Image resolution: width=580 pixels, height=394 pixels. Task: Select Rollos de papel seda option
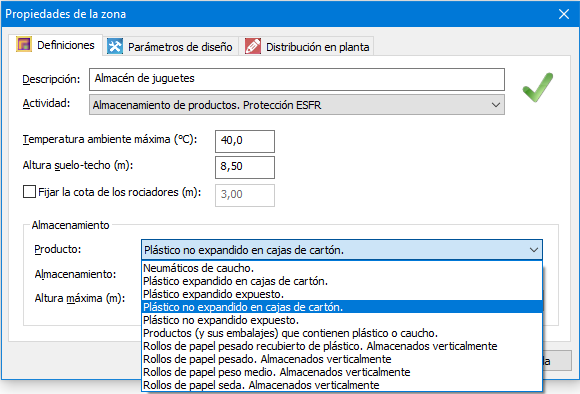point(342,385)
